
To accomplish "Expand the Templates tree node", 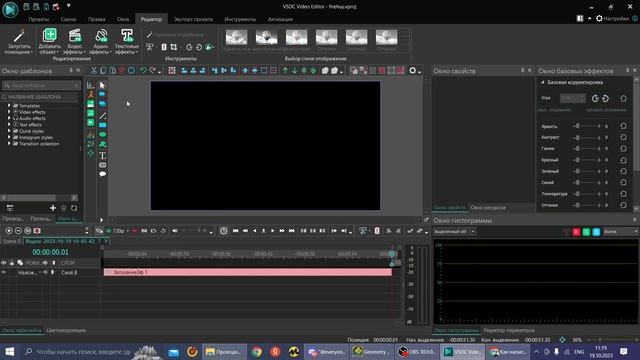I will pos(9,106).
